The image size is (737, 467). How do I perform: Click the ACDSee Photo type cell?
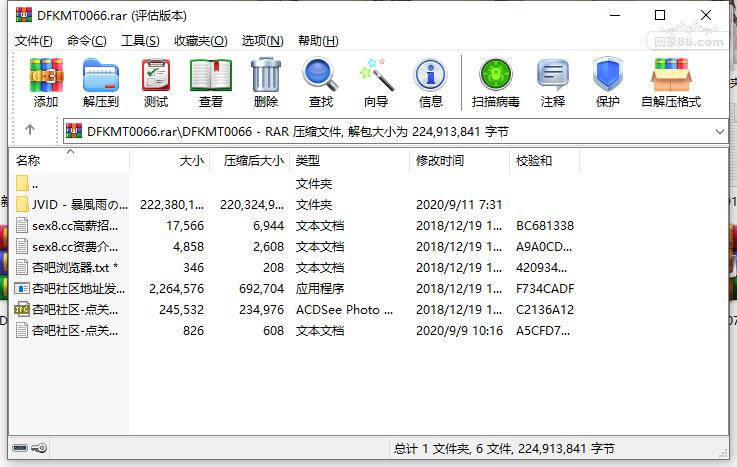[x=344, y=309]
